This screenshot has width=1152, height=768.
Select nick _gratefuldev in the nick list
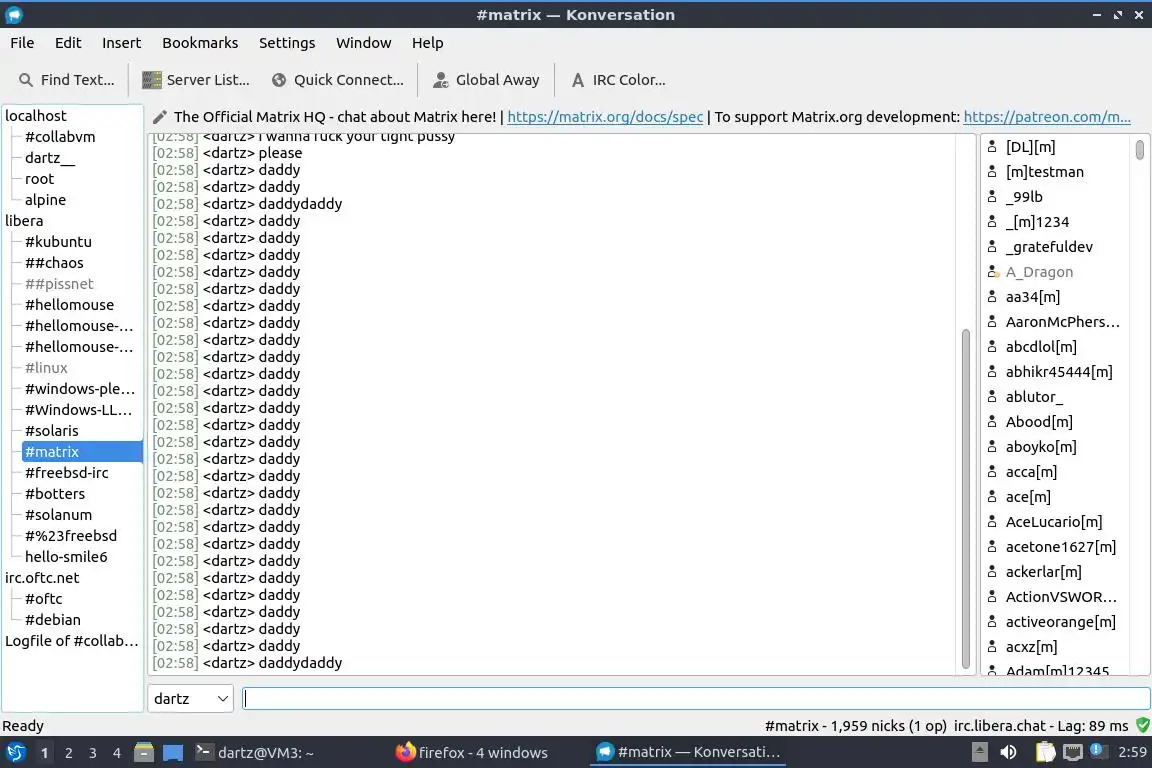1049,247
